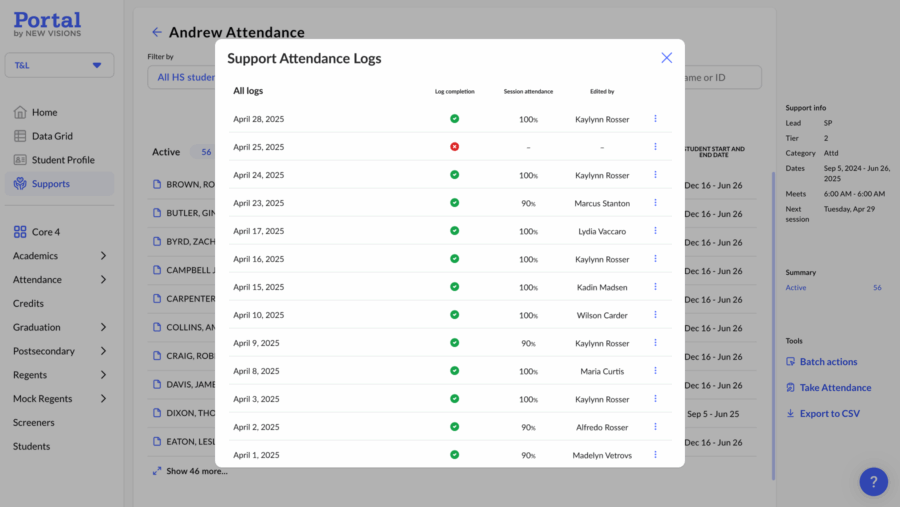Click Take Attendance link
Screen dimensions: 900x507
(x=834, y=388)
